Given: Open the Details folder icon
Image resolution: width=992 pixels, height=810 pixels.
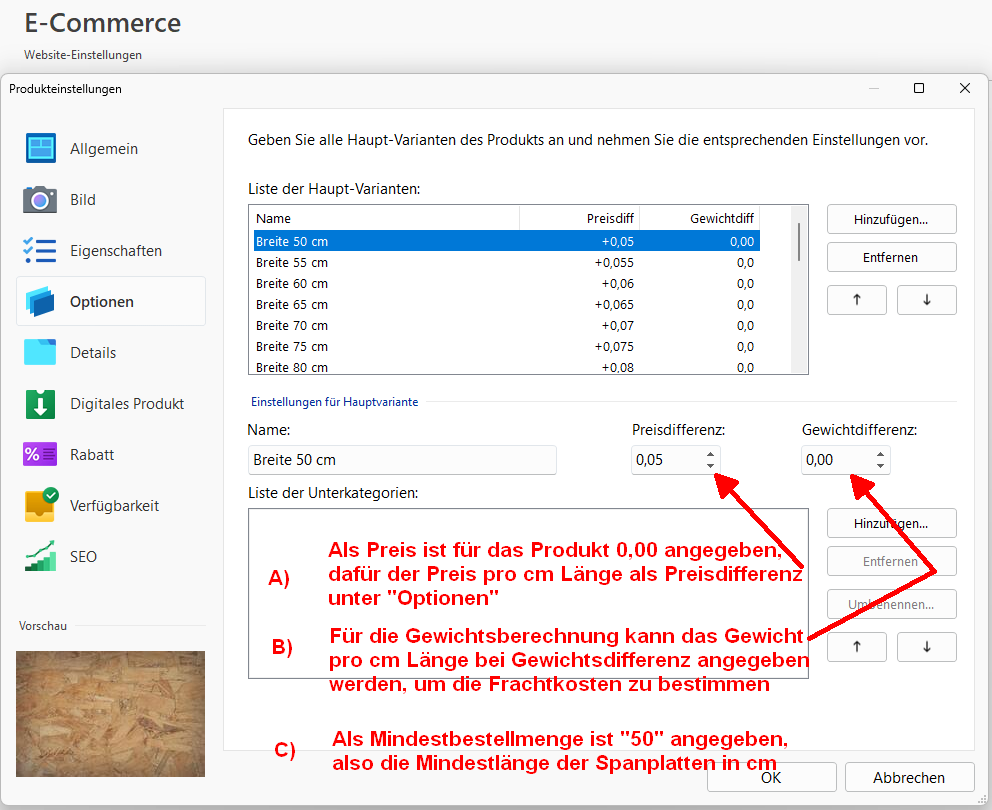Looking at the screenshot, I should click(x=40, y=352).
